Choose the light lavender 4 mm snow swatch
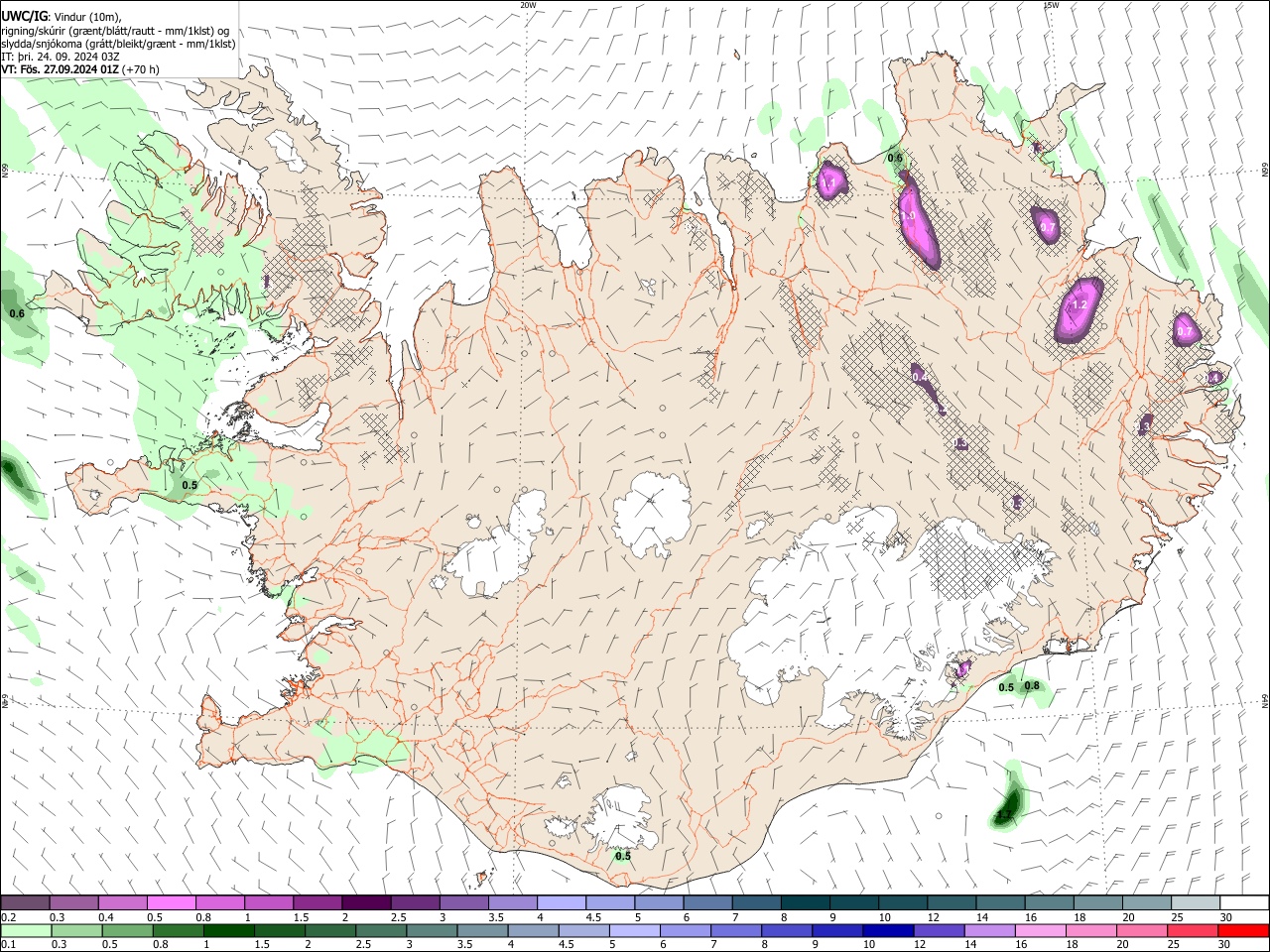This screenshot has width=1270, height=952. (x=561, y=902)
